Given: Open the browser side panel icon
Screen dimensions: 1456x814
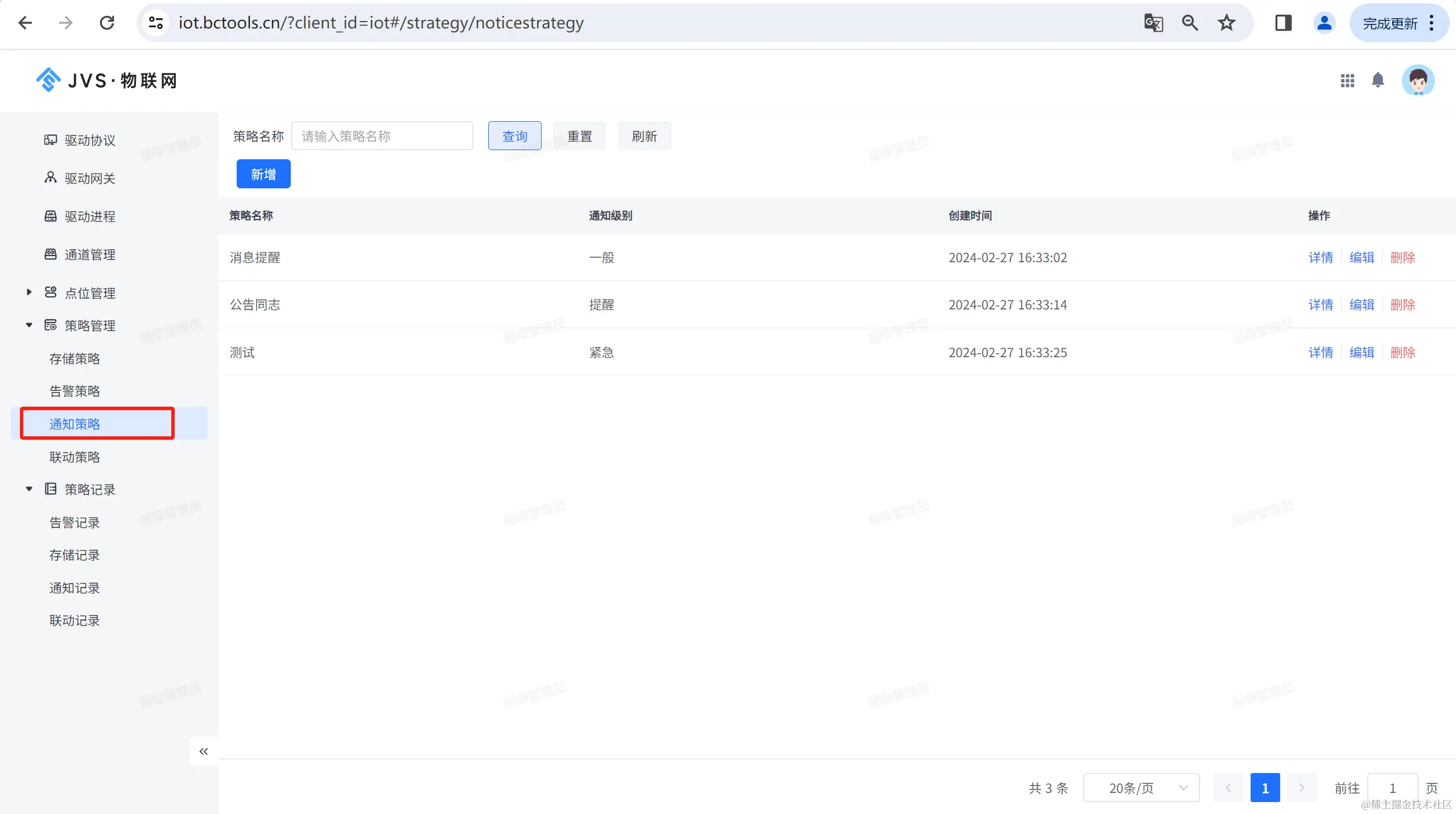Looking at the screenshot, I should coord(1283,23).
